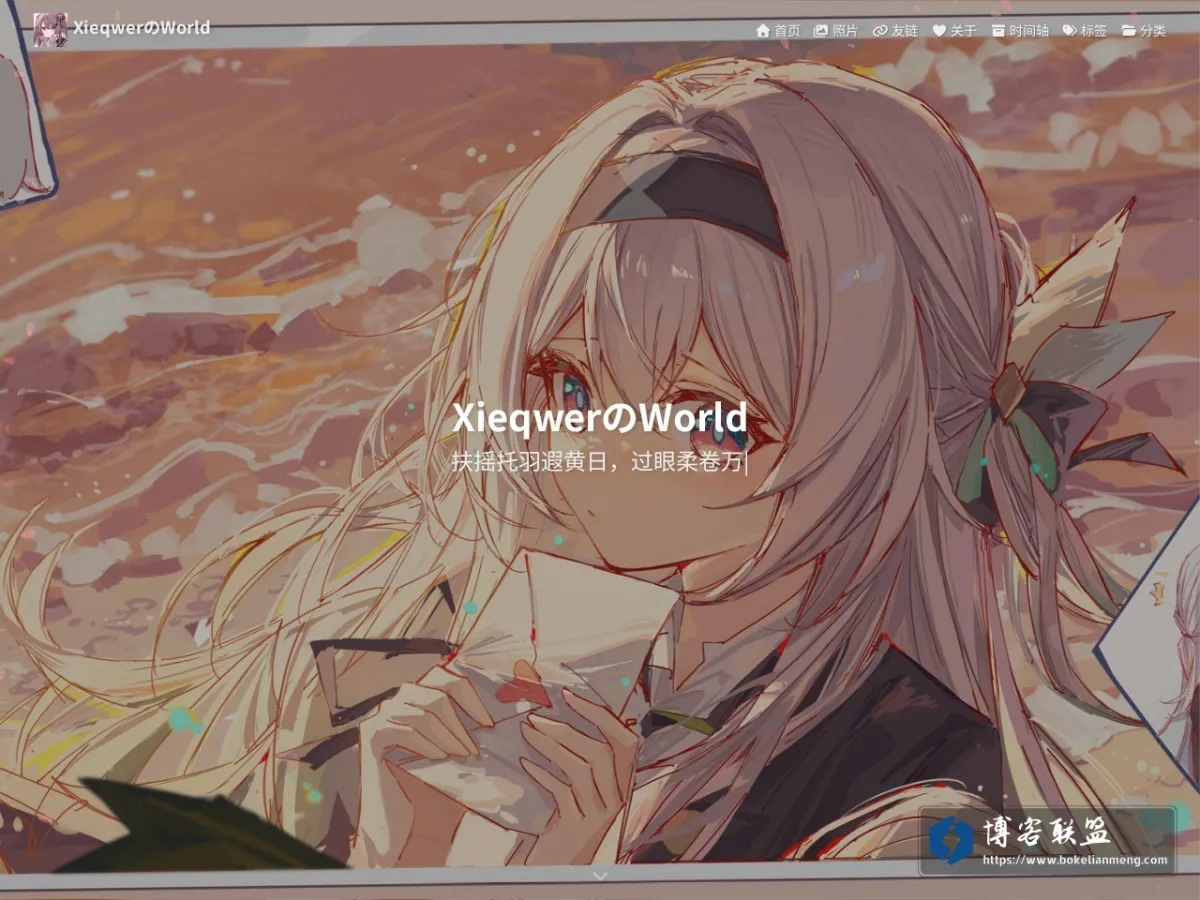Click the scroll-down chevron at page bottom
This screenshot has height=900, width=1200.
600,875
